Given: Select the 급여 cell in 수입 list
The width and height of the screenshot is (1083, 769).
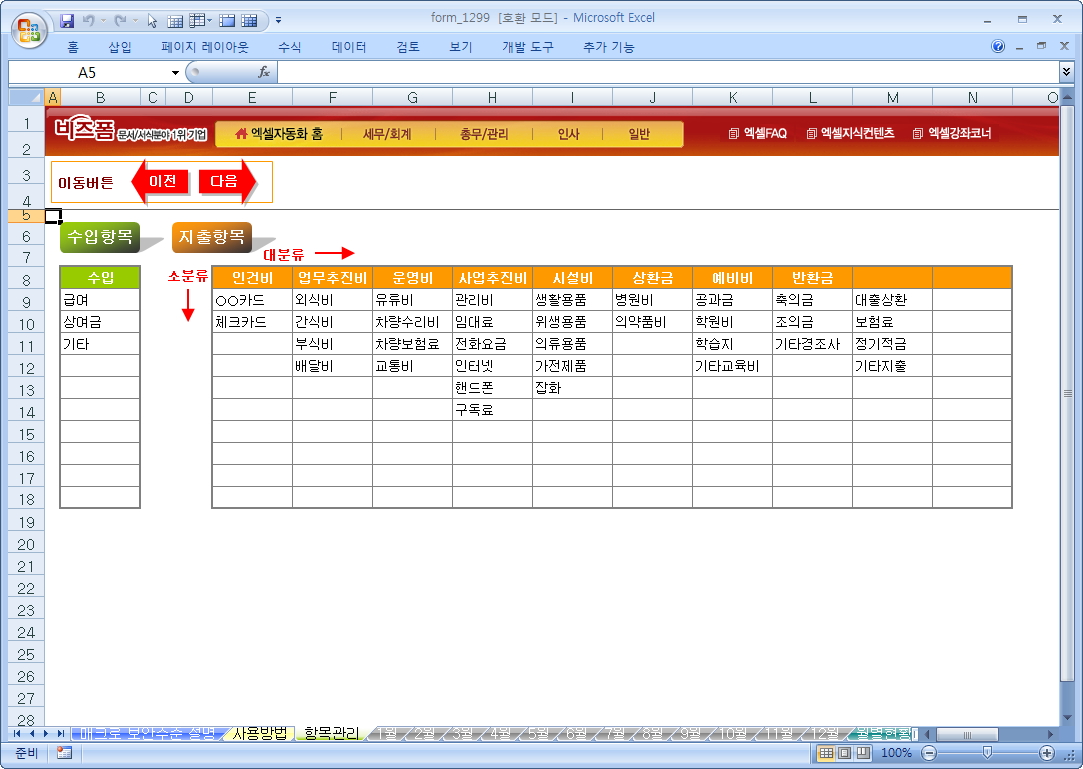Looking at the screenshot, I should pyautogui.click(x=99, y=299).
